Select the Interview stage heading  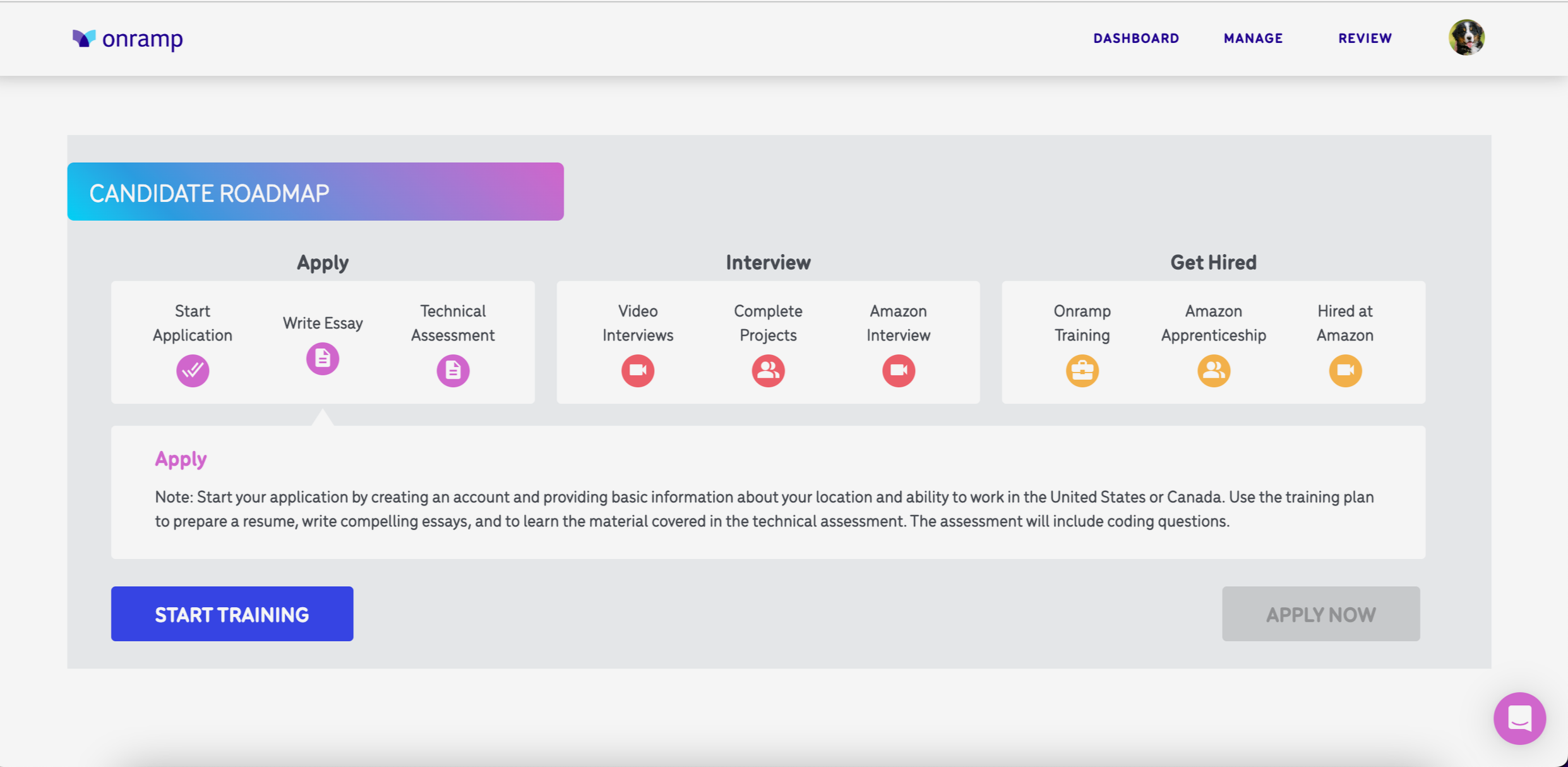pyautogui.click(x=768, y=263)
